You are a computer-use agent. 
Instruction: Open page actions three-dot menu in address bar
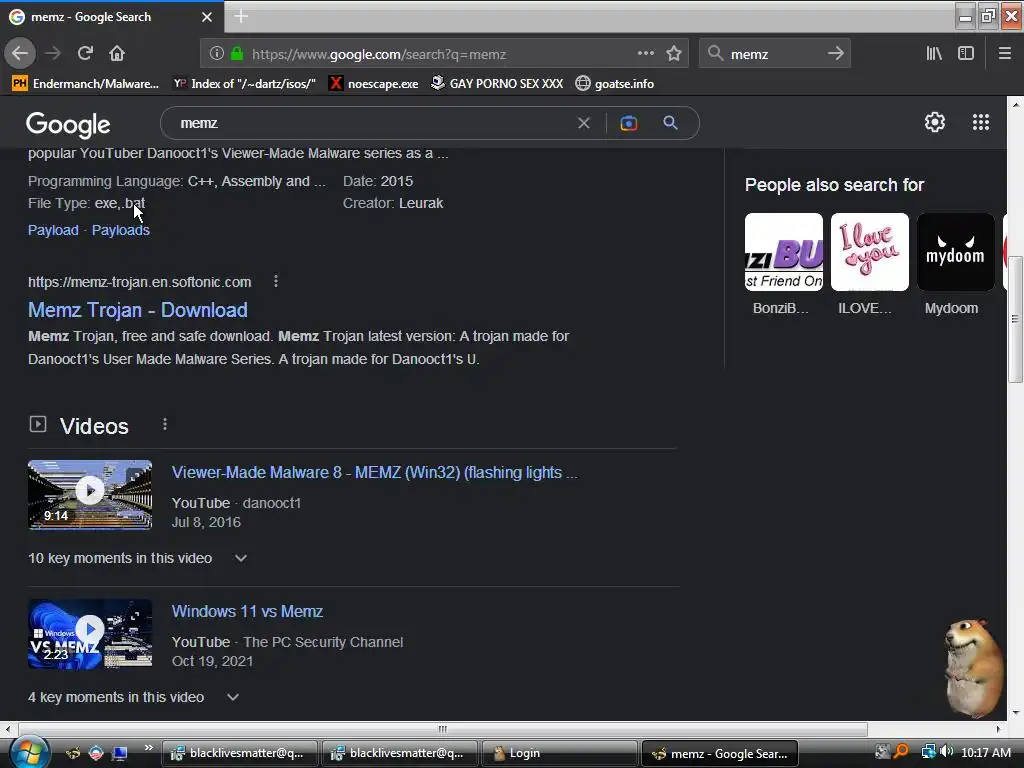645,54
